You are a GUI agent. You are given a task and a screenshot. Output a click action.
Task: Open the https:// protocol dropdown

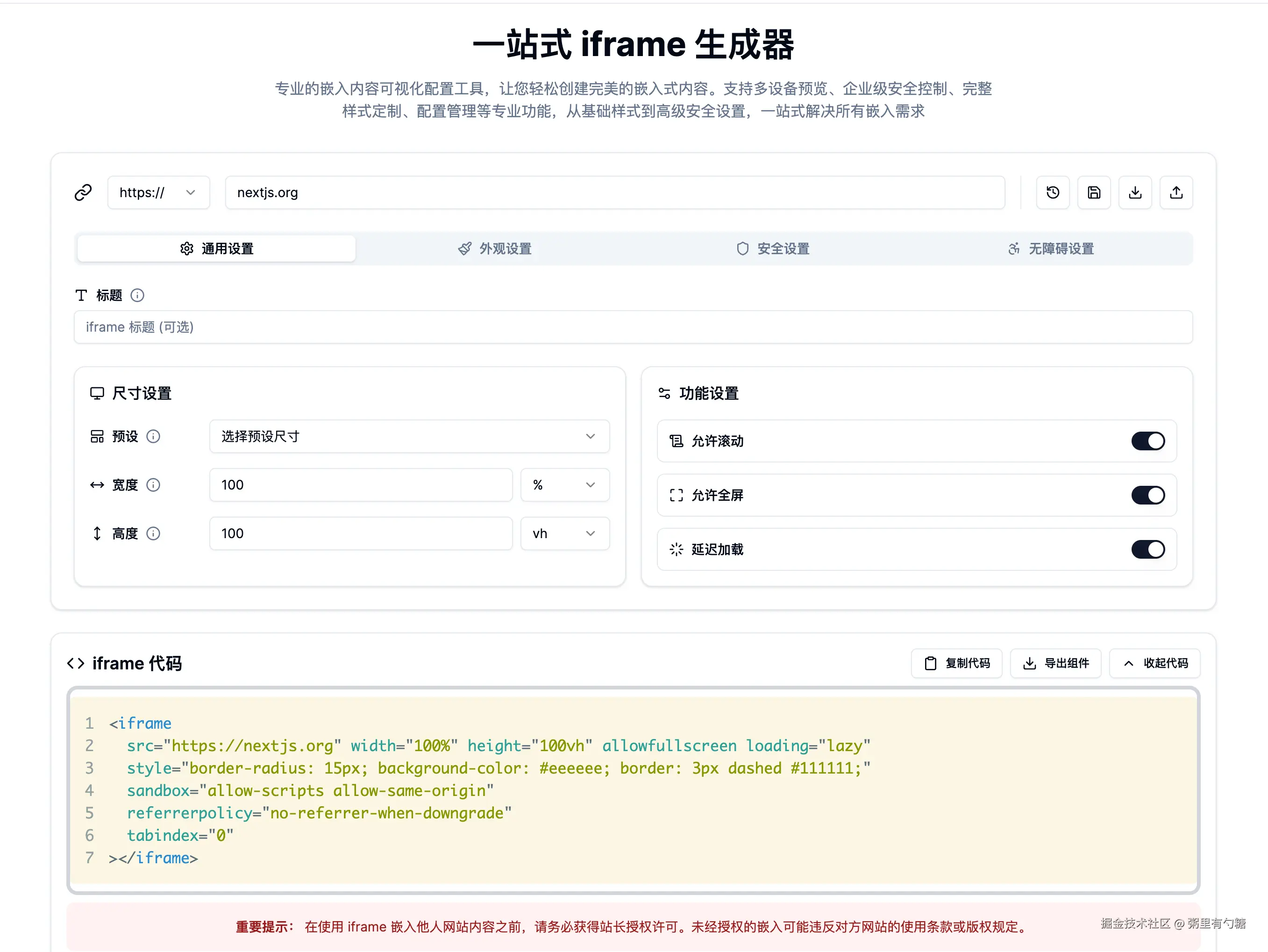point(158,192)
